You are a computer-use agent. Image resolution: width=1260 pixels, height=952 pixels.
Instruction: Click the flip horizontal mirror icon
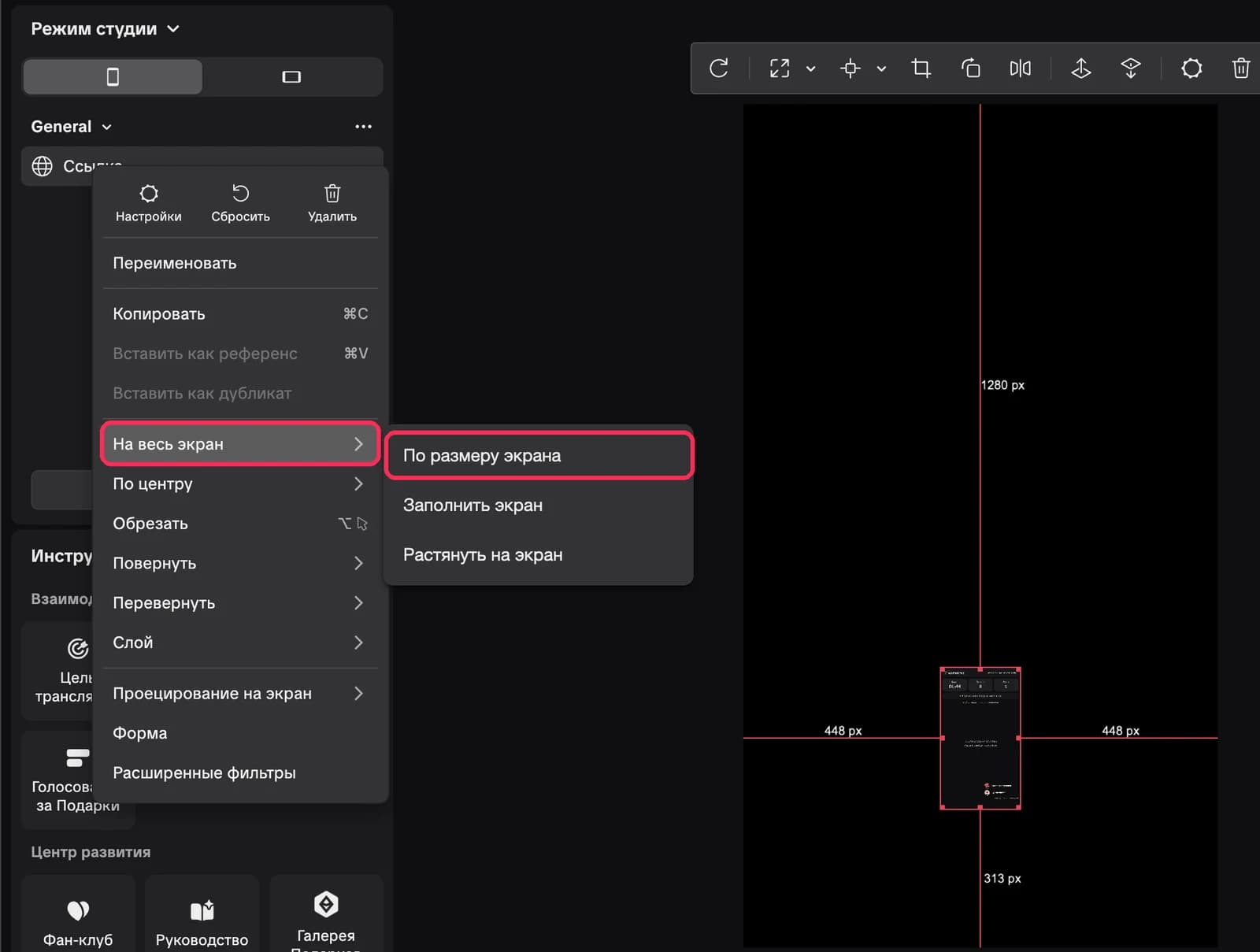[1020, 69]
